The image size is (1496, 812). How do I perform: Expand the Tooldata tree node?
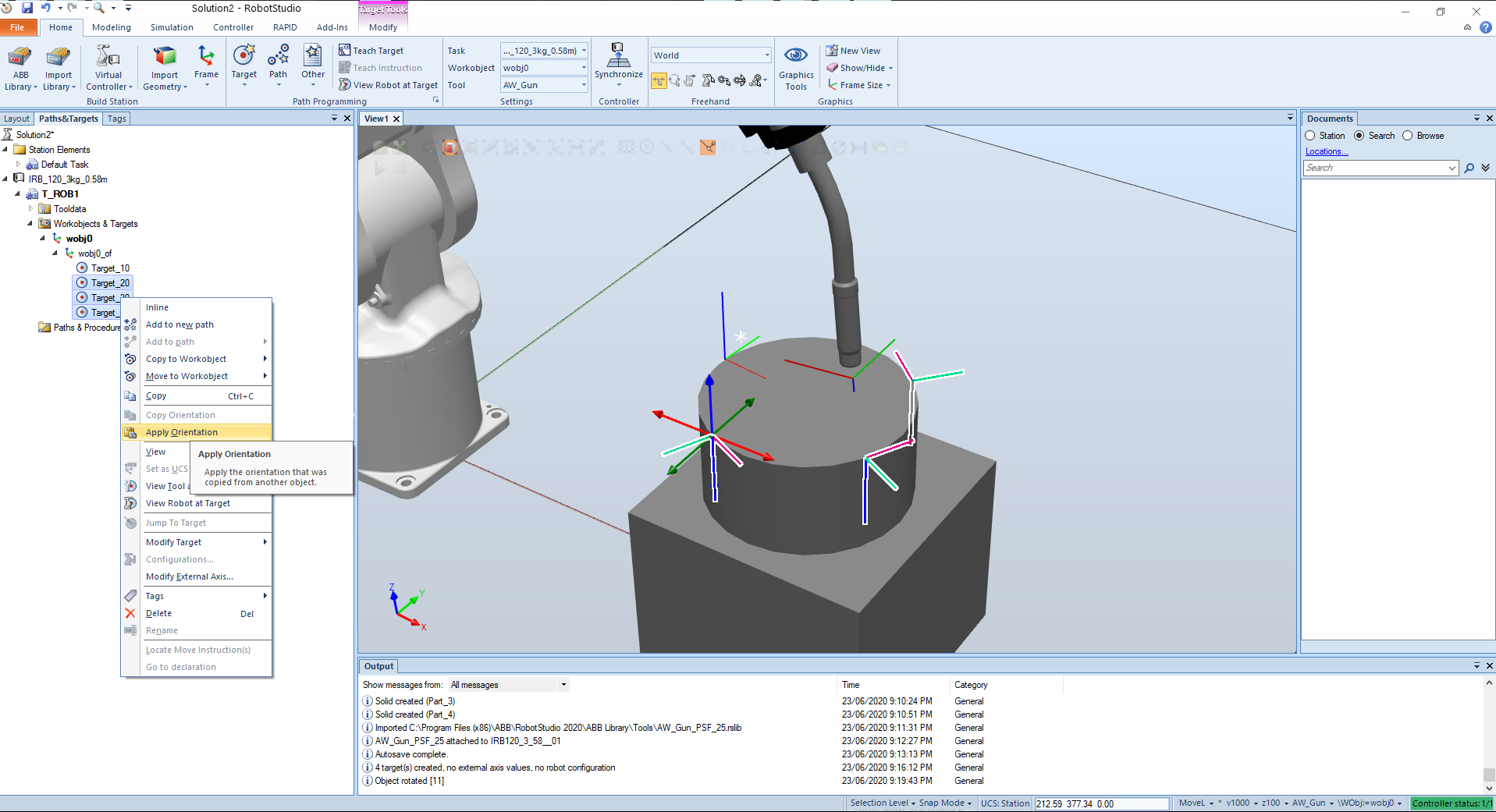pos(30,209)
